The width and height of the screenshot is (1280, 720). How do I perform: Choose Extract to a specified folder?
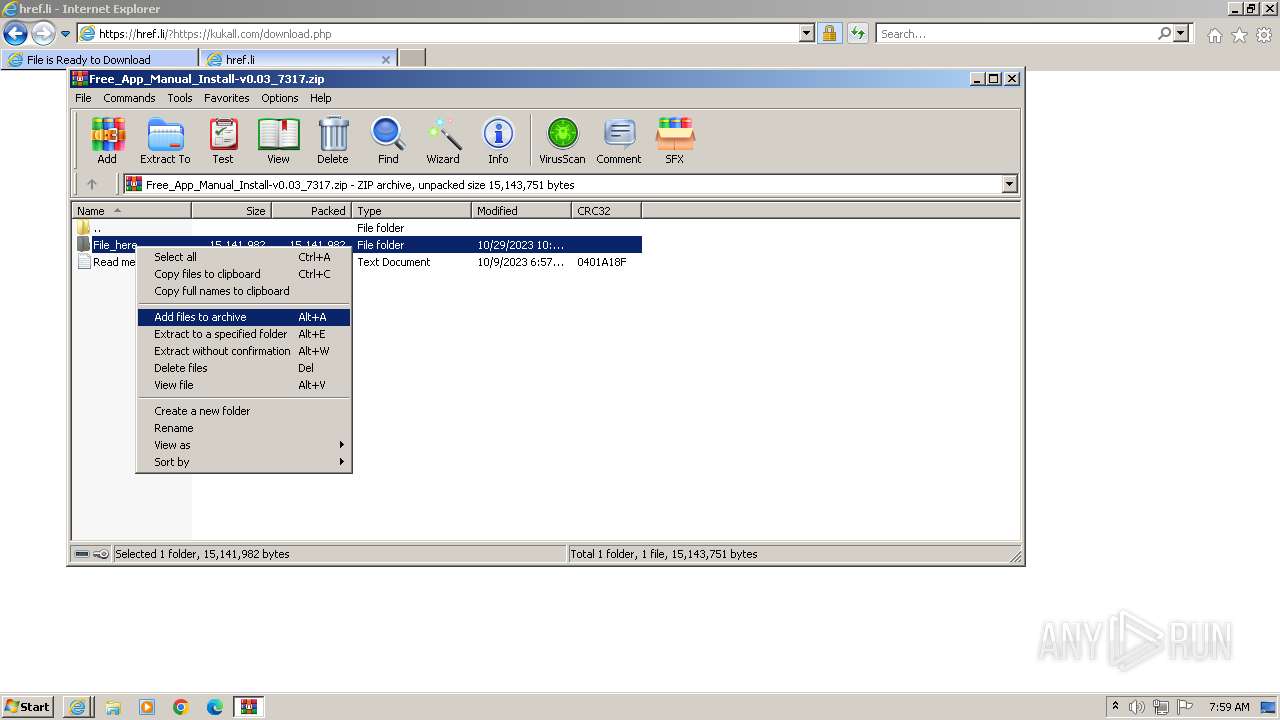coord(244,334)
